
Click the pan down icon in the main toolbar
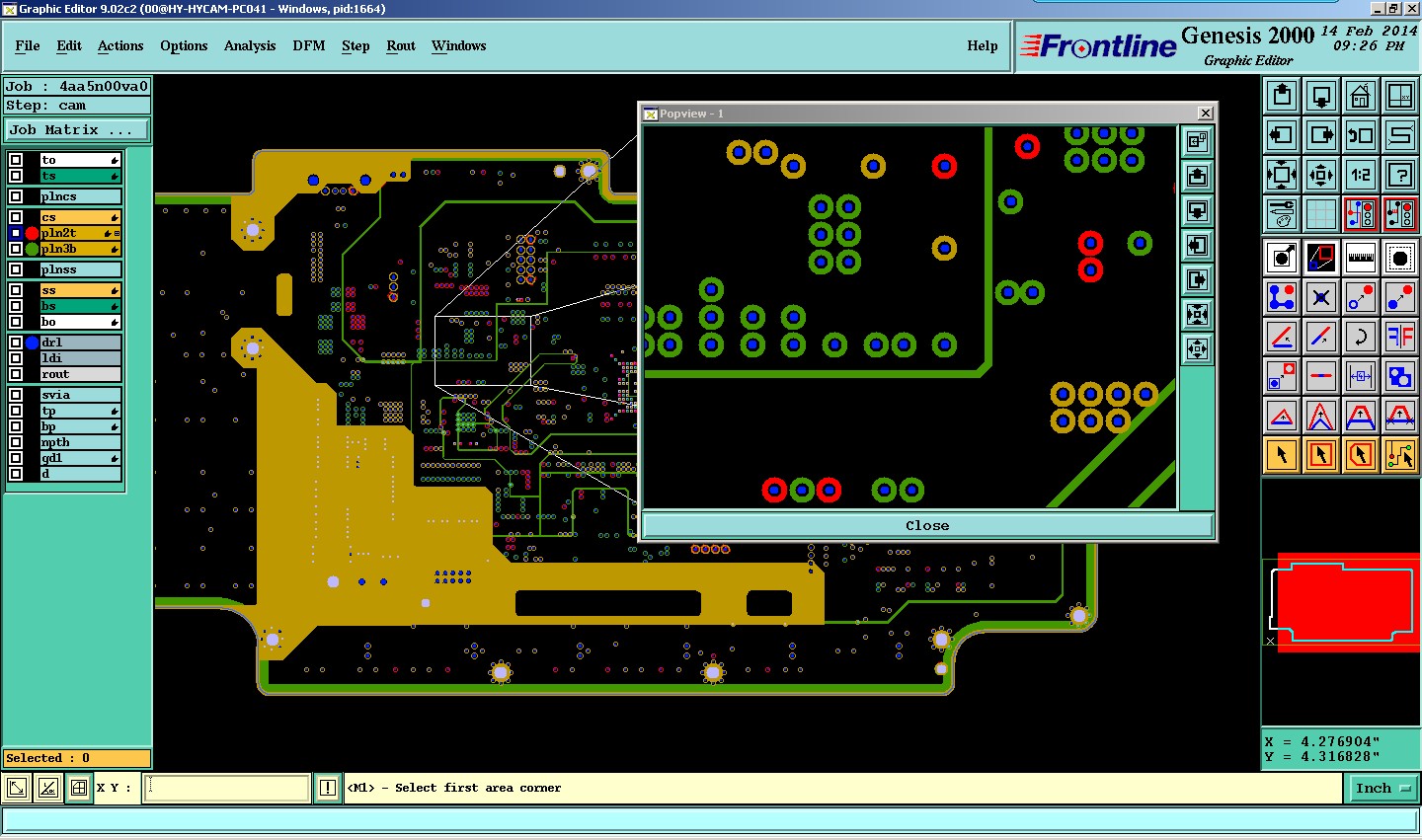pyautogui.click(x=1321, y=96)
